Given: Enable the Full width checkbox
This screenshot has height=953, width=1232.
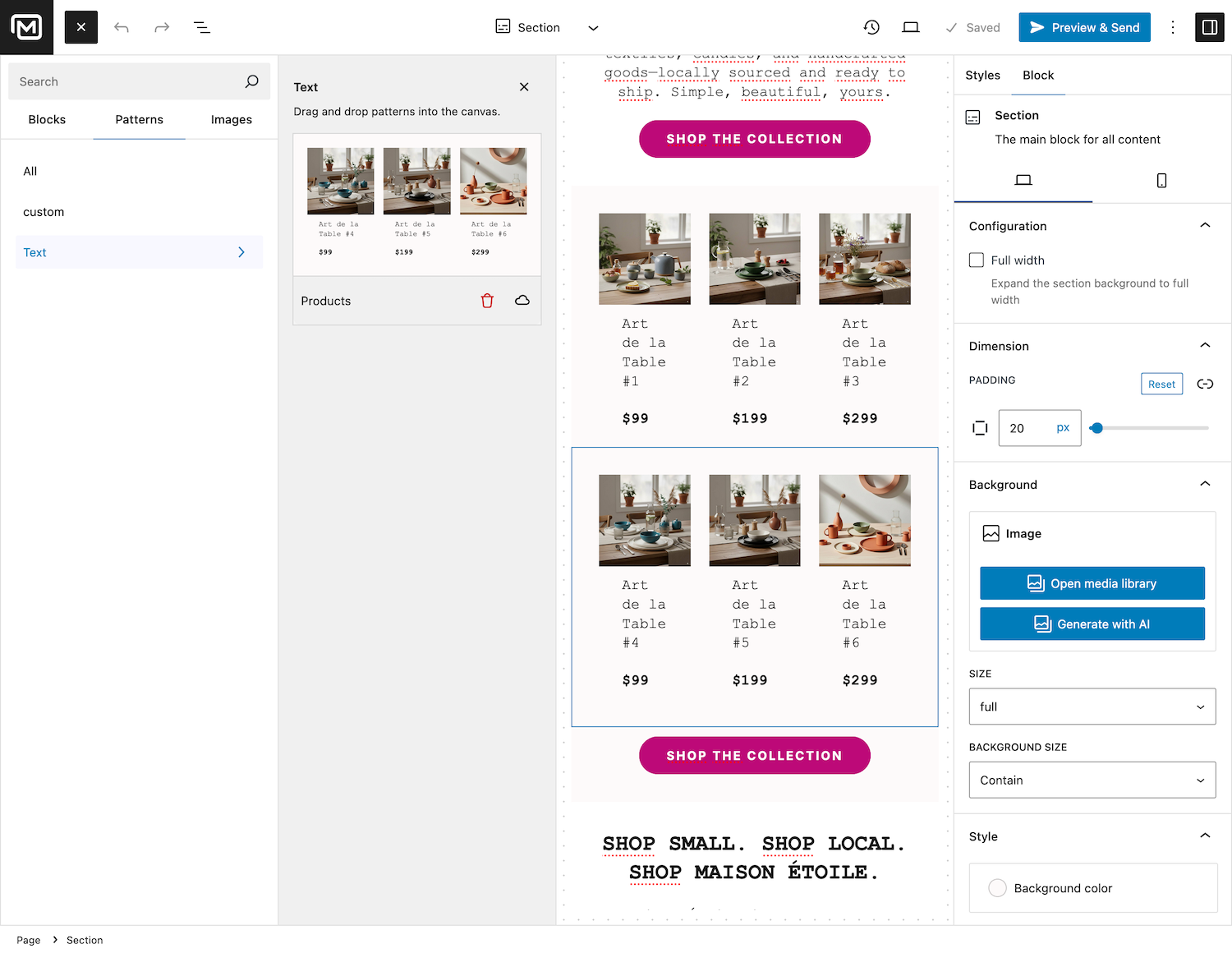Looking at the screenshot, I should 977,260.
